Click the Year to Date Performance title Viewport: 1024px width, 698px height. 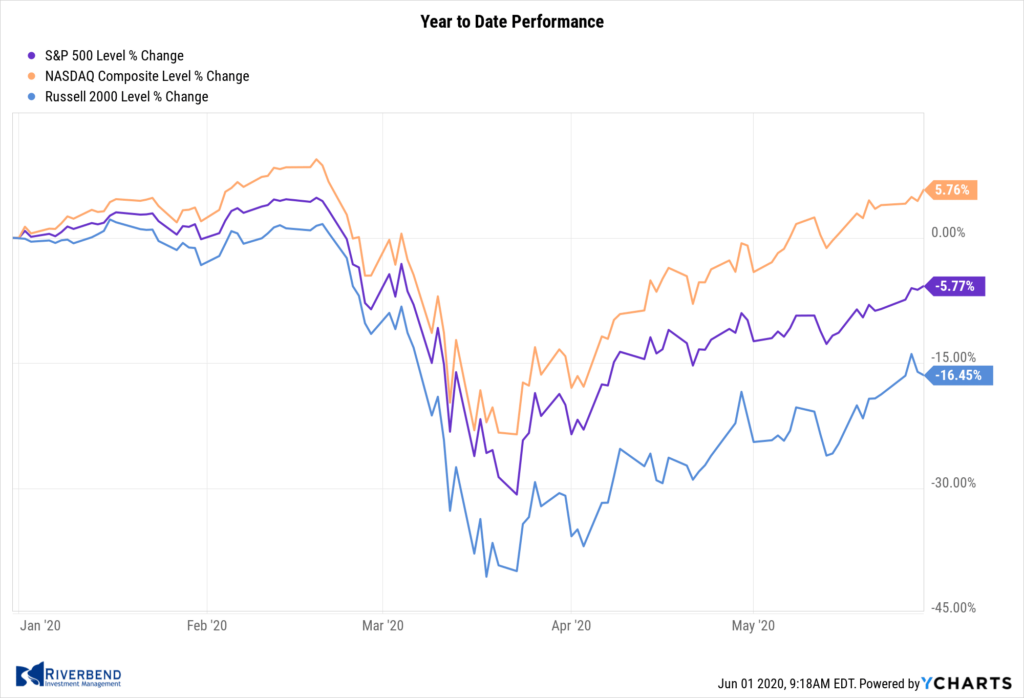[x=512, y=21]
